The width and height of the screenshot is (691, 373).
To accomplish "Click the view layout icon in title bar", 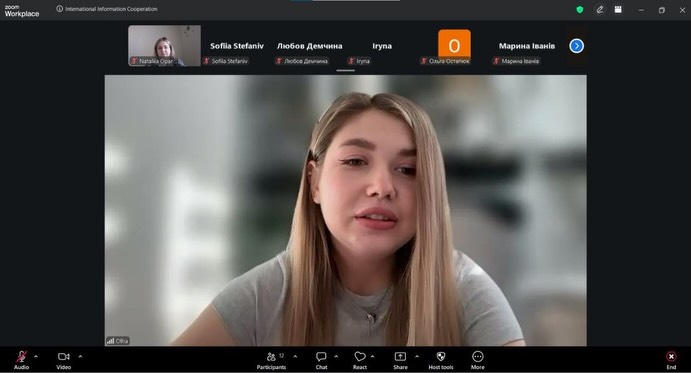I will (x=618, y=9).
